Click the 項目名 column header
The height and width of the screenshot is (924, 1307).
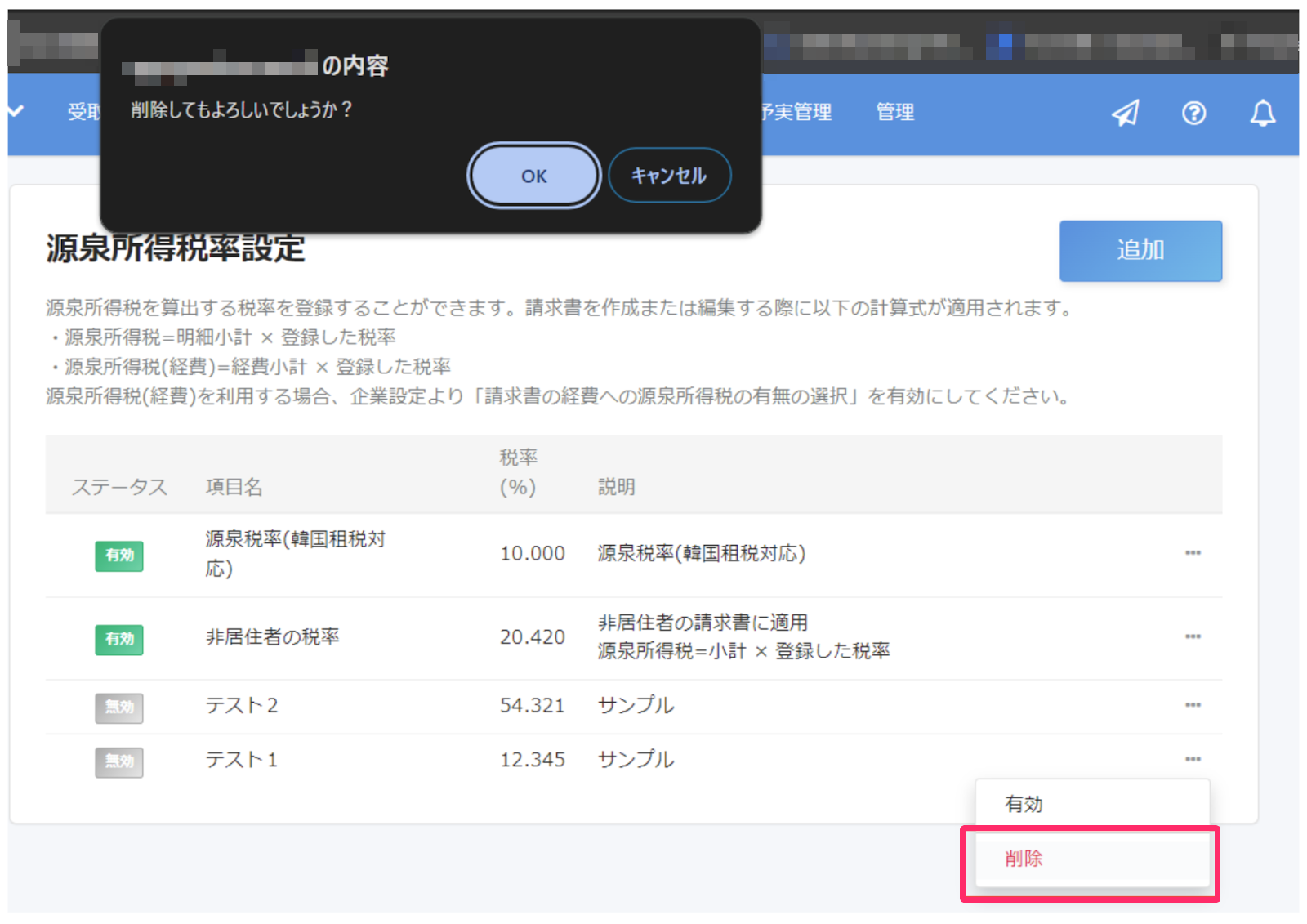(234, 487)
